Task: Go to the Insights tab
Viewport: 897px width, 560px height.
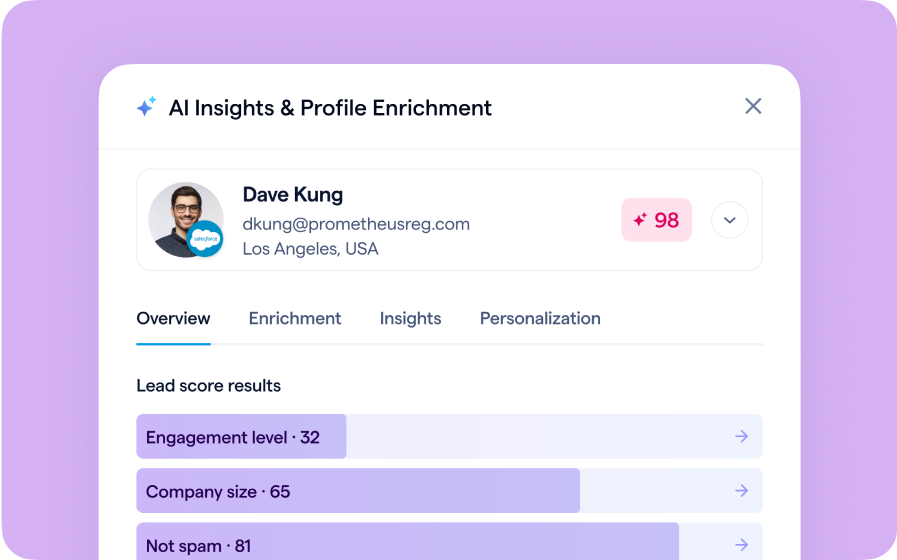Action: (410, 318)
